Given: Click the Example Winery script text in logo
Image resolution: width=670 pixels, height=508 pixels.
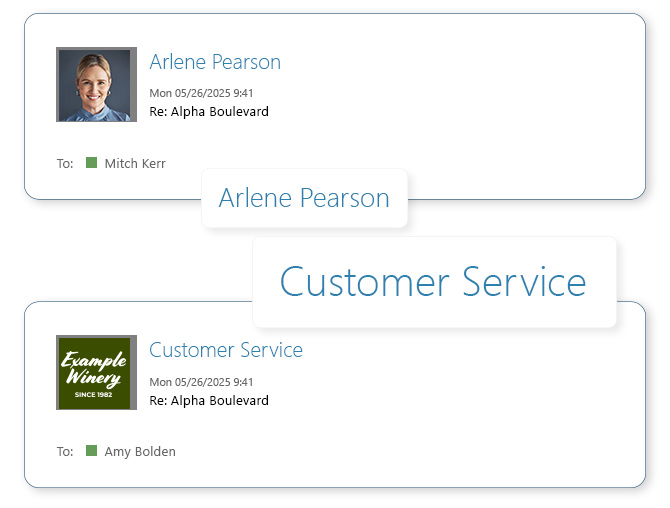Looking at the screenshot, I should [x=94, y=368].
